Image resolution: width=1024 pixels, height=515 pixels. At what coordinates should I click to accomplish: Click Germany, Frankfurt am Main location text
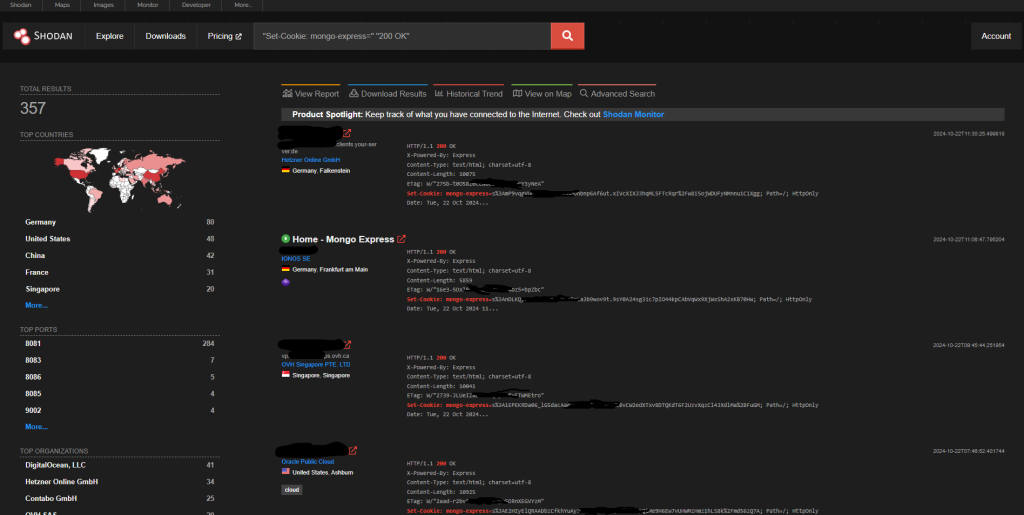click(329, 270)
